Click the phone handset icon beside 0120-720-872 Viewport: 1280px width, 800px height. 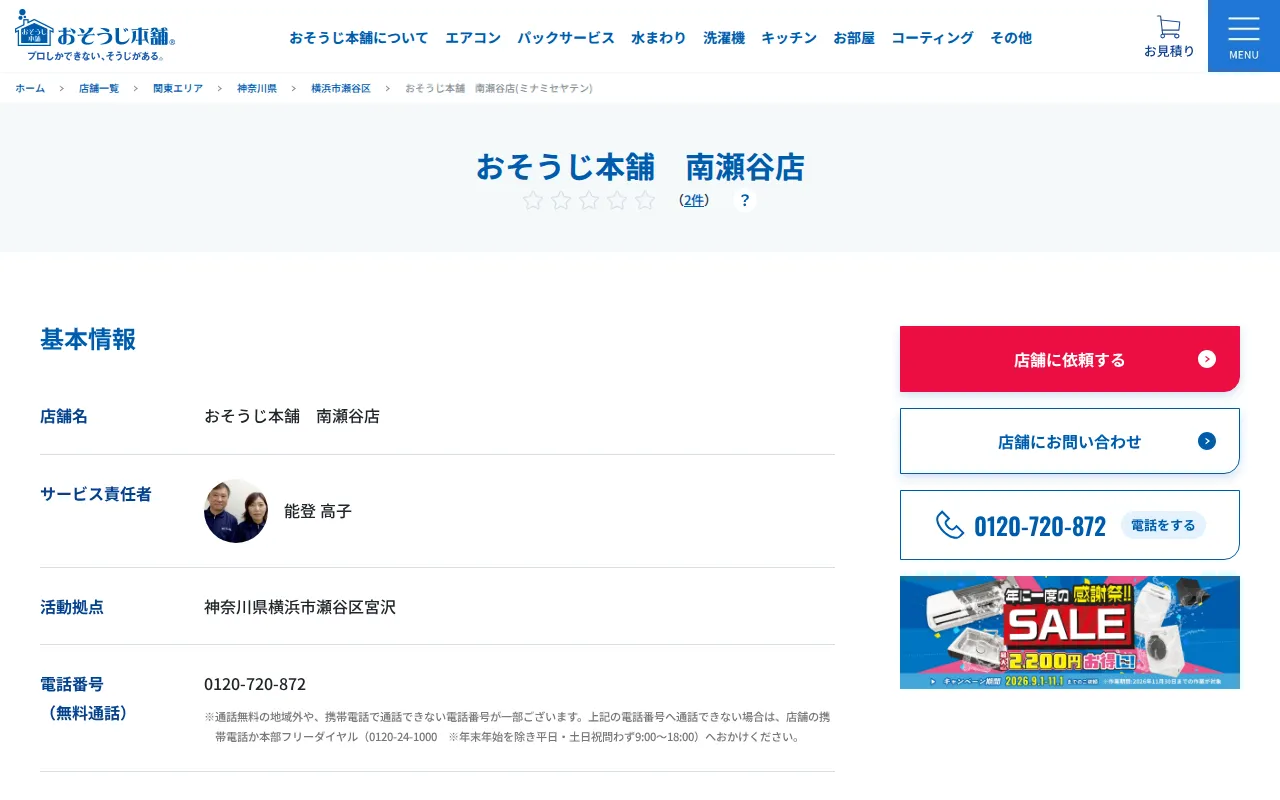pyautogui.click(x=950, y=525)
